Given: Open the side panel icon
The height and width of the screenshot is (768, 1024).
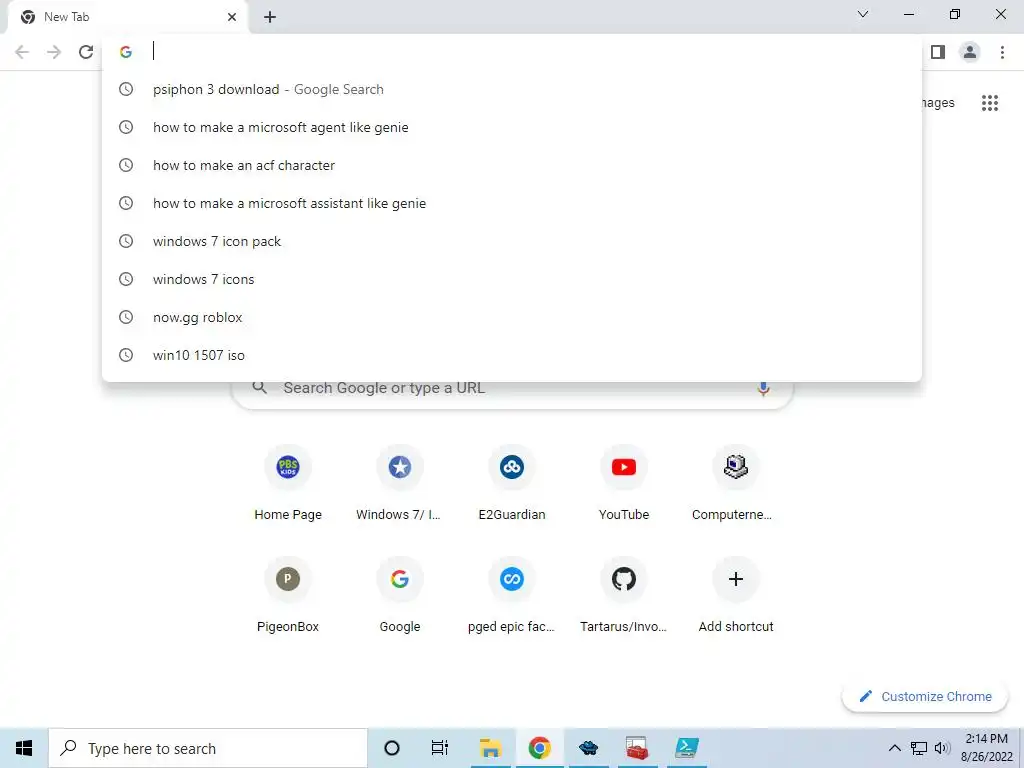Looking at the screenshot, I should [938, 52].
